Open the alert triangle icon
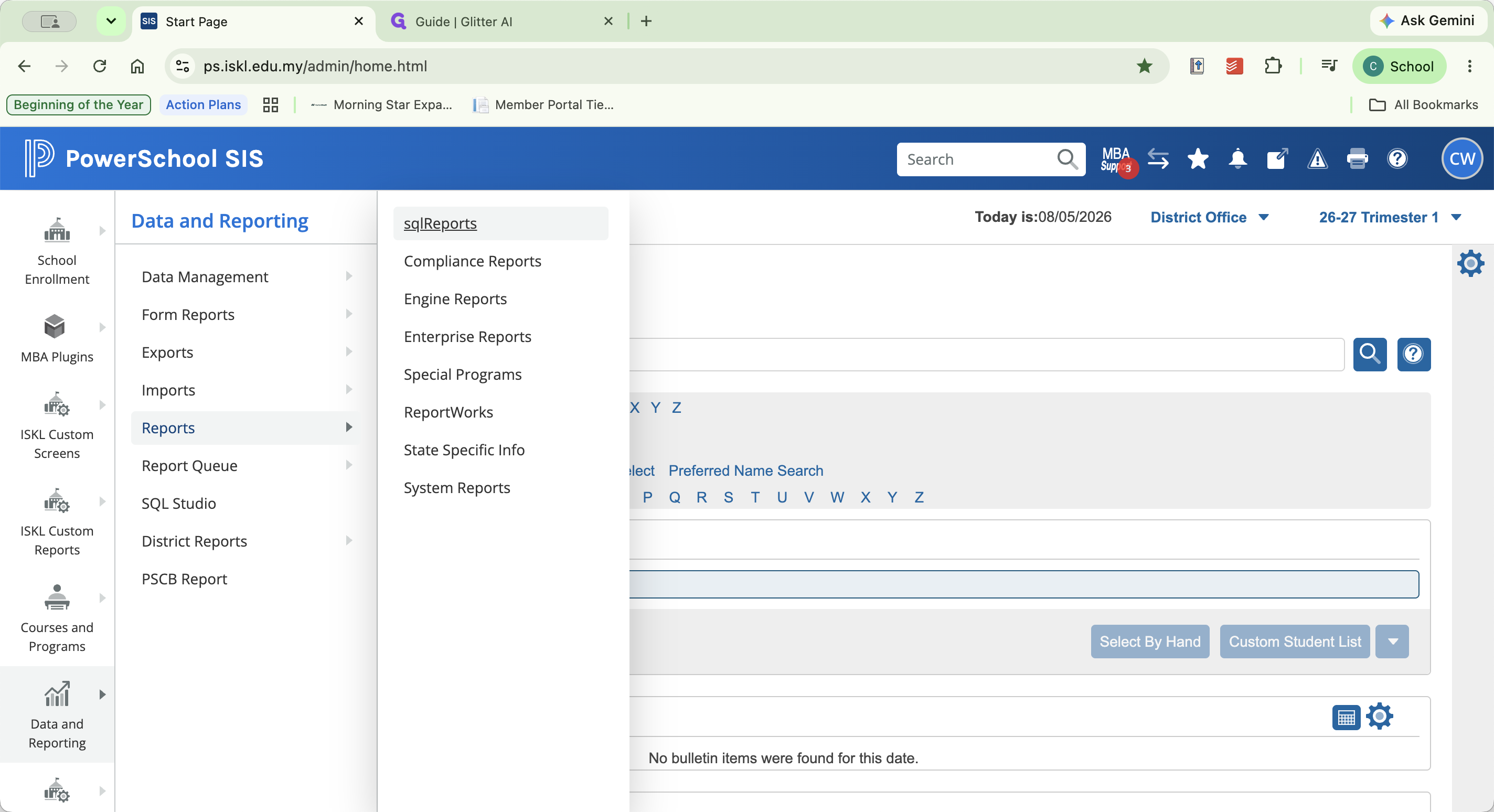The image size is (1494, 812). [1317, 159]
